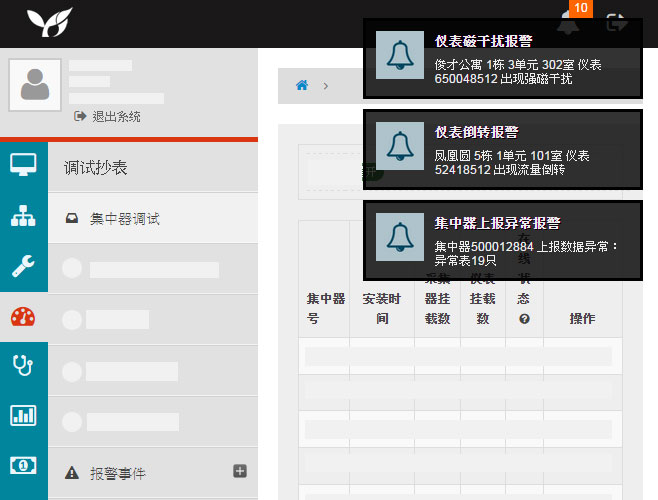Click the red dashboard gauge icon

click(23, 317)
